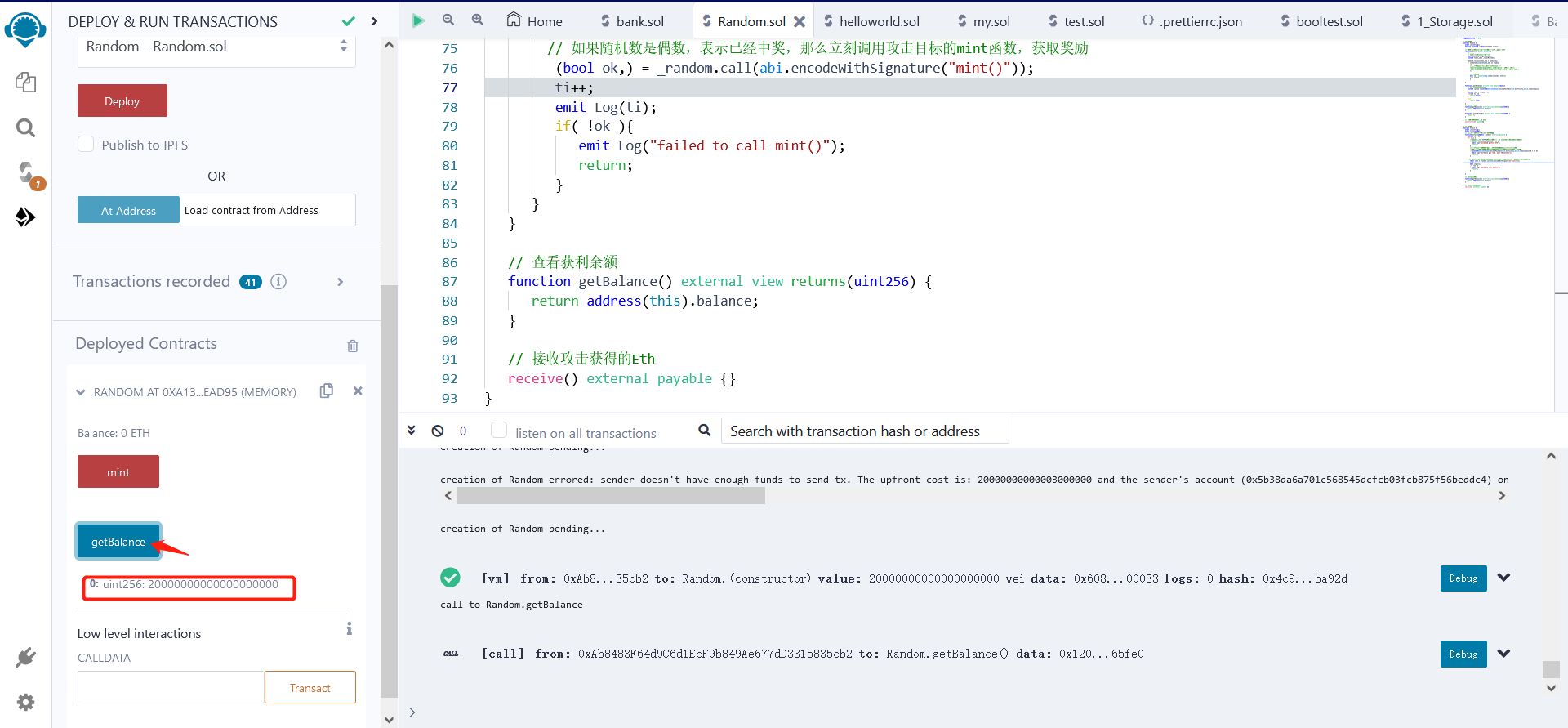This screenshot has height=728, width=1568.
Task: Click the Balance: 0 ETH label
Action: [x=114, y=433]
